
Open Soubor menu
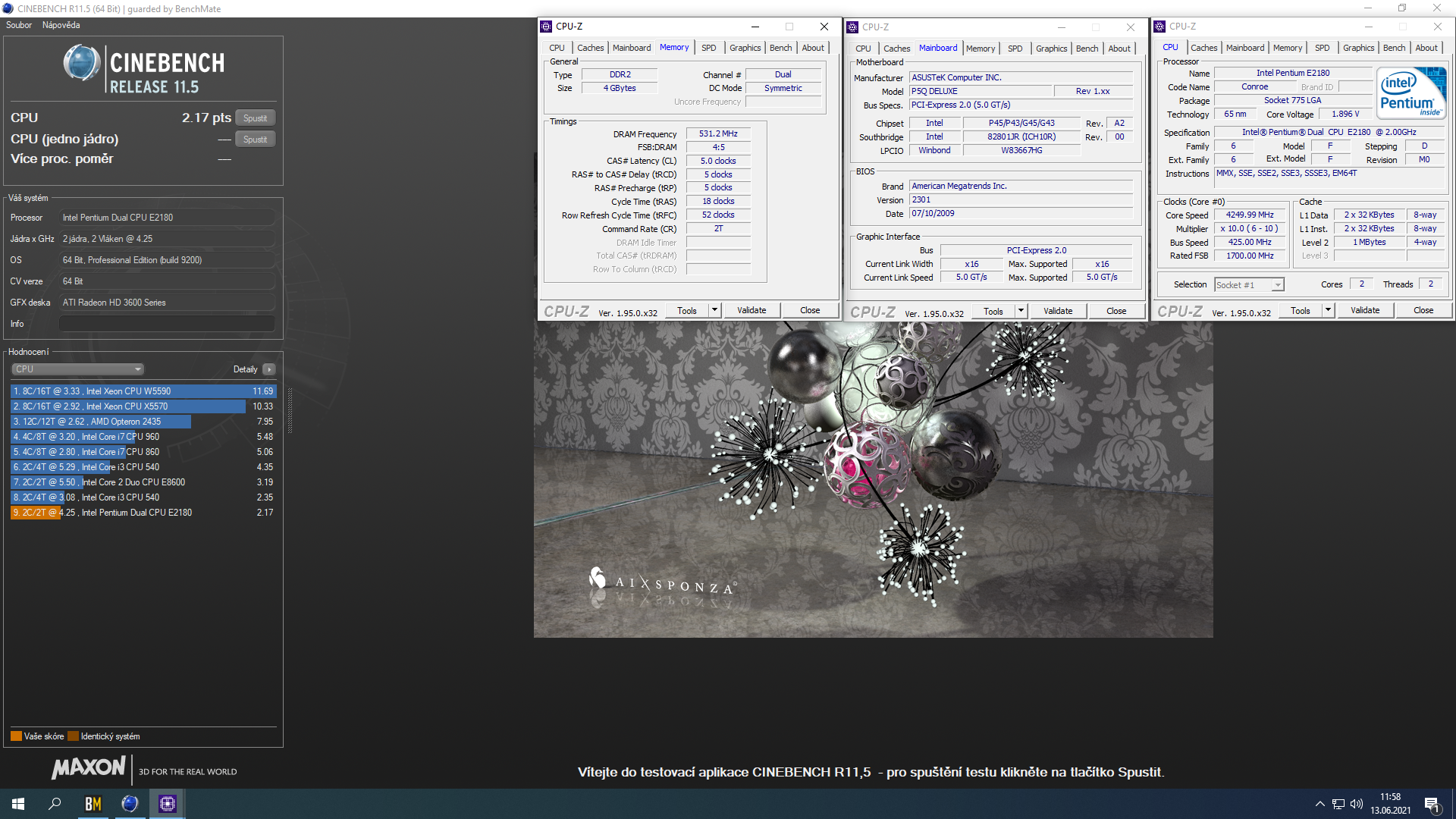click(x=19, y=25)
